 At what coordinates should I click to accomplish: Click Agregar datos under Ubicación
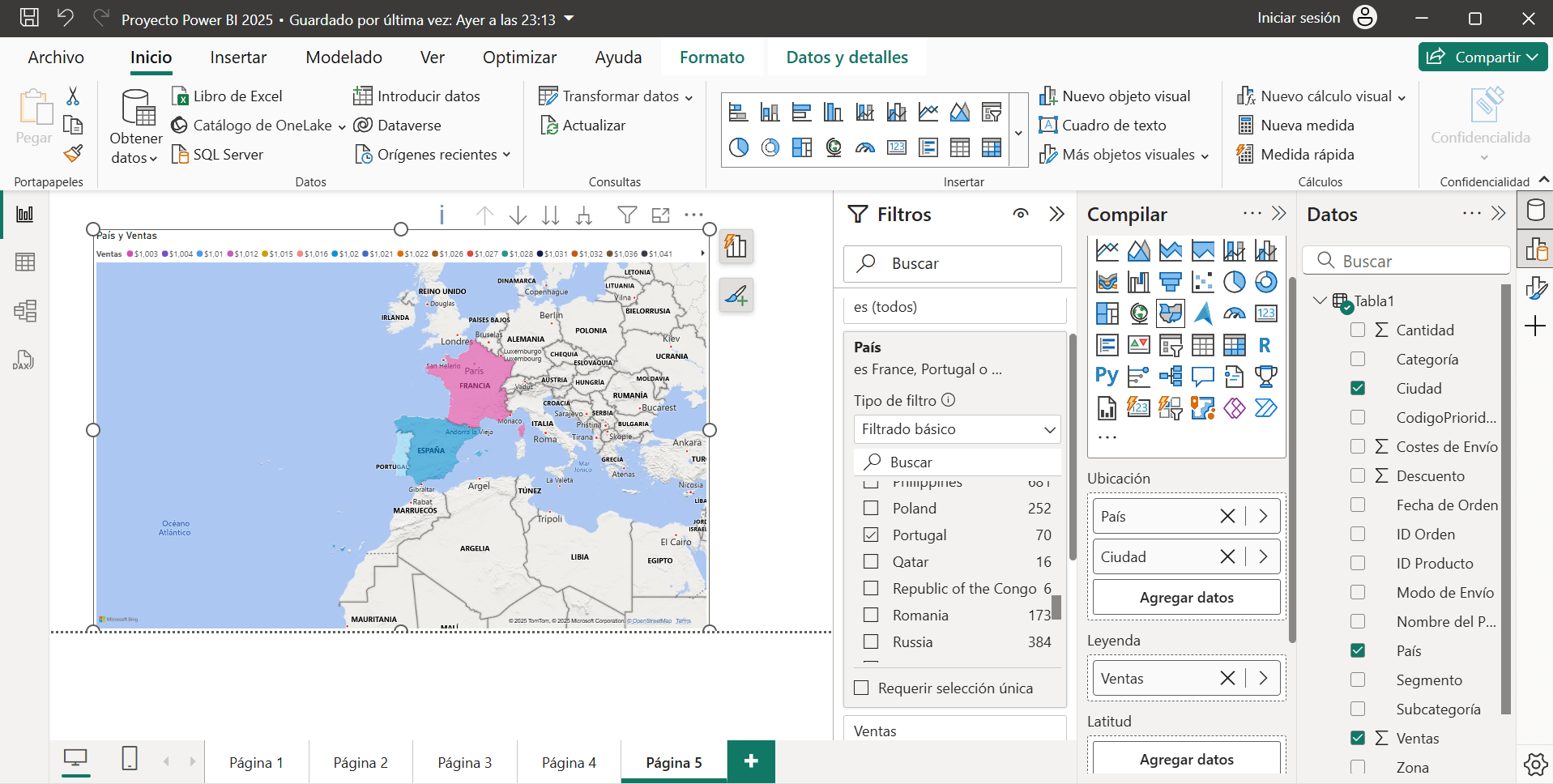(1186, 597)
